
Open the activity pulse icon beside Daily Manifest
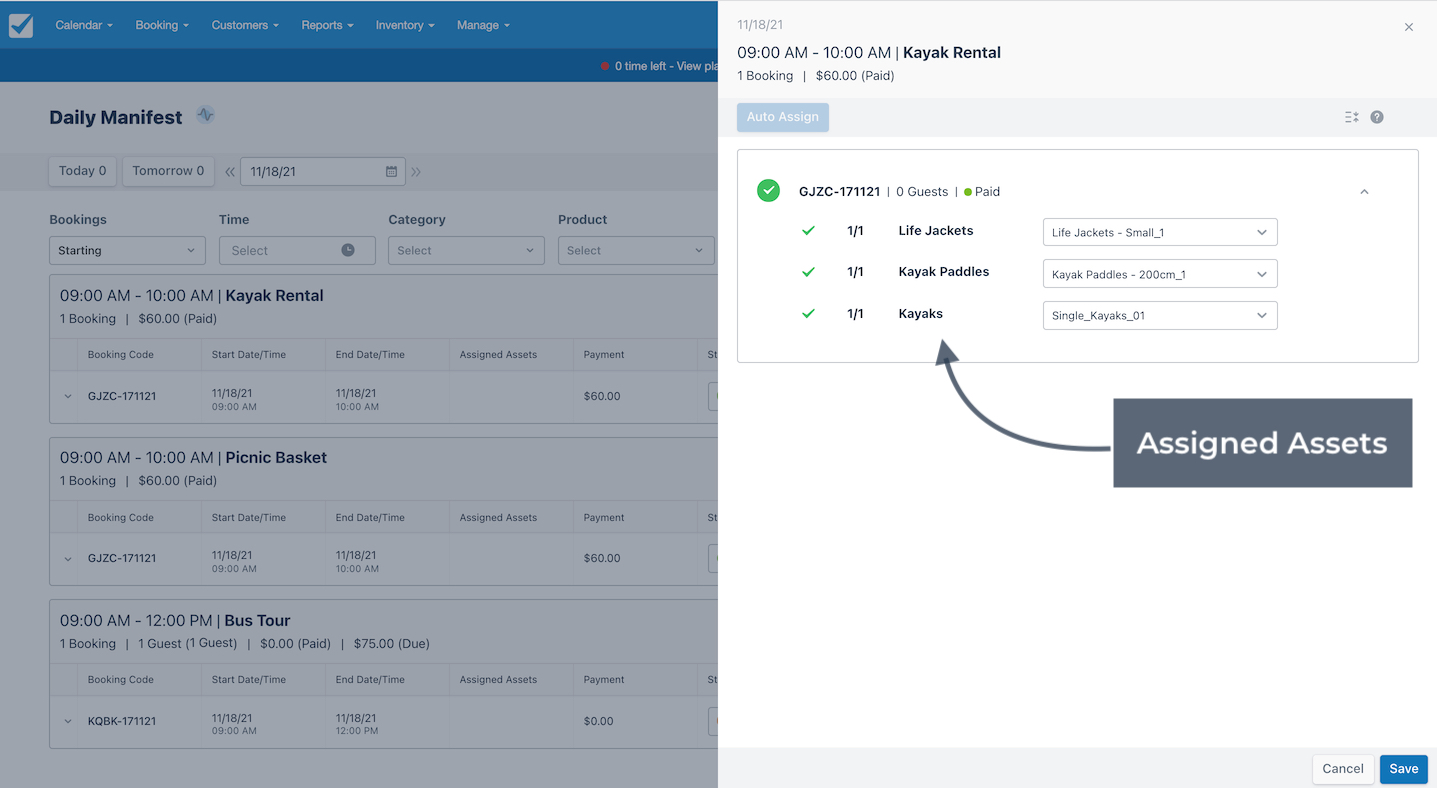tap(205, 115)
